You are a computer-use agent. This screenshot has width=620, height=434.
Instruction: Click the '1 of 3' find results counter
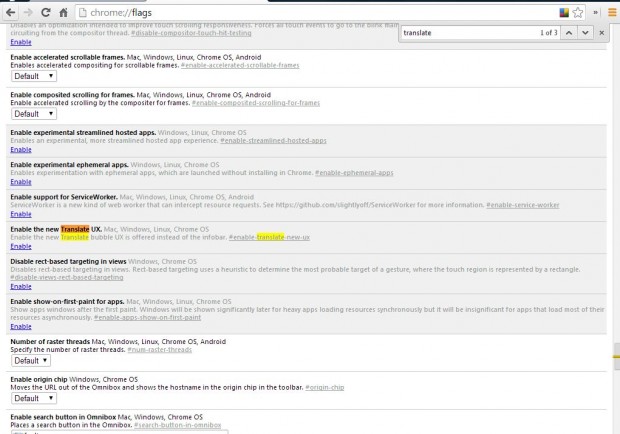pyautogui.click(x=548, y=33)
